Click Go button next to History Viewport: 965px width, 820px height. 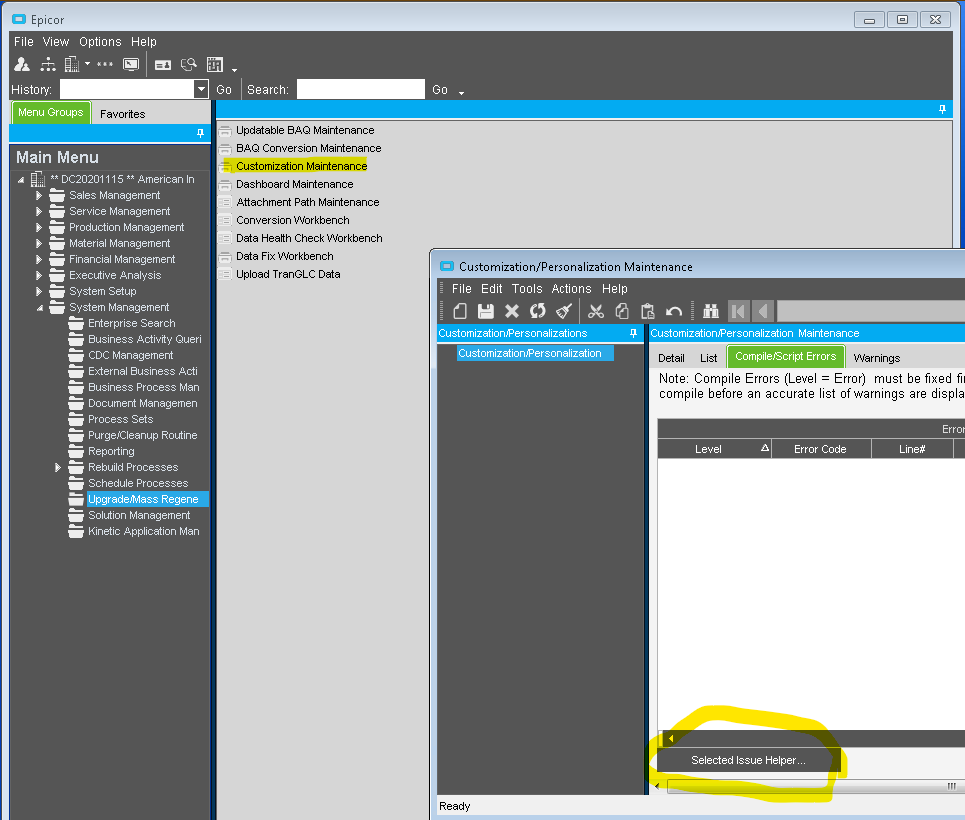[x=223, y=90]
